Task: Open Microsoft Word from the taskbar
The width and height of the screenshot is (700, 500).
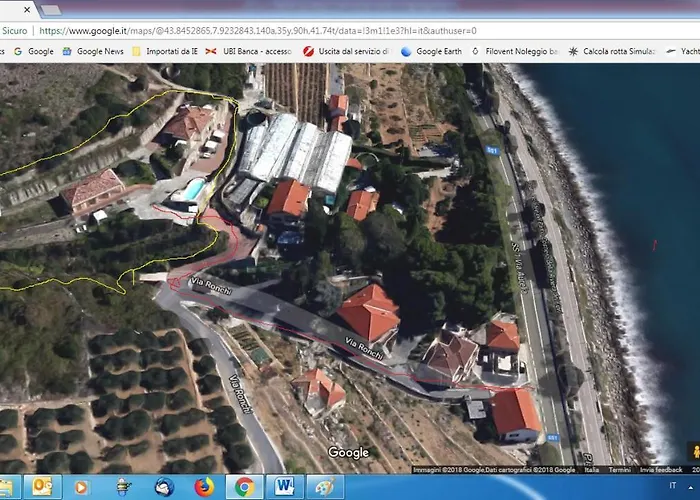Action: (284, 487)
